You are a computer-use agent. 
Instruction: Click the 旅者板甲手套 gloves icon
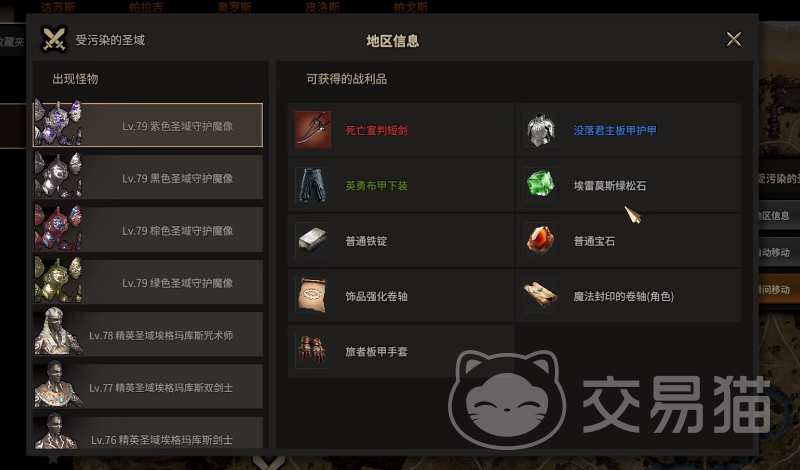[x=313, y=351]
